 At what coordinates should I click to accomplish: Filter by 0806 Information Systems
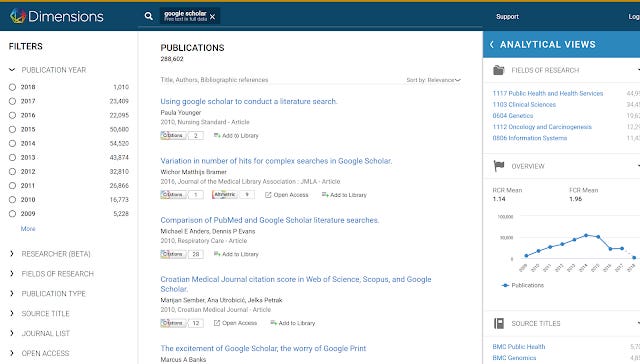(530, 138)
